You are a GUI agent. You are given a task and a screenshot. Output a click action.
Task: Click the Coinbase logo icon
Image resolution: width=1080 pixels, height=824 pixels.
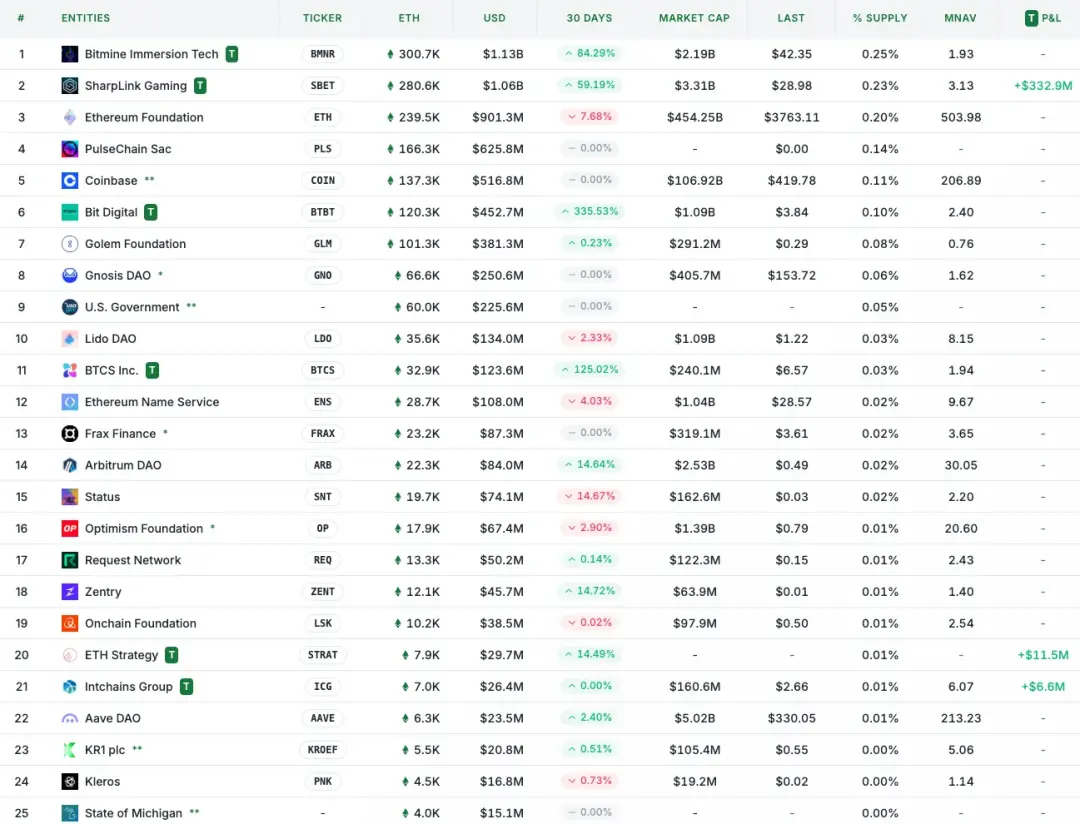70,181
